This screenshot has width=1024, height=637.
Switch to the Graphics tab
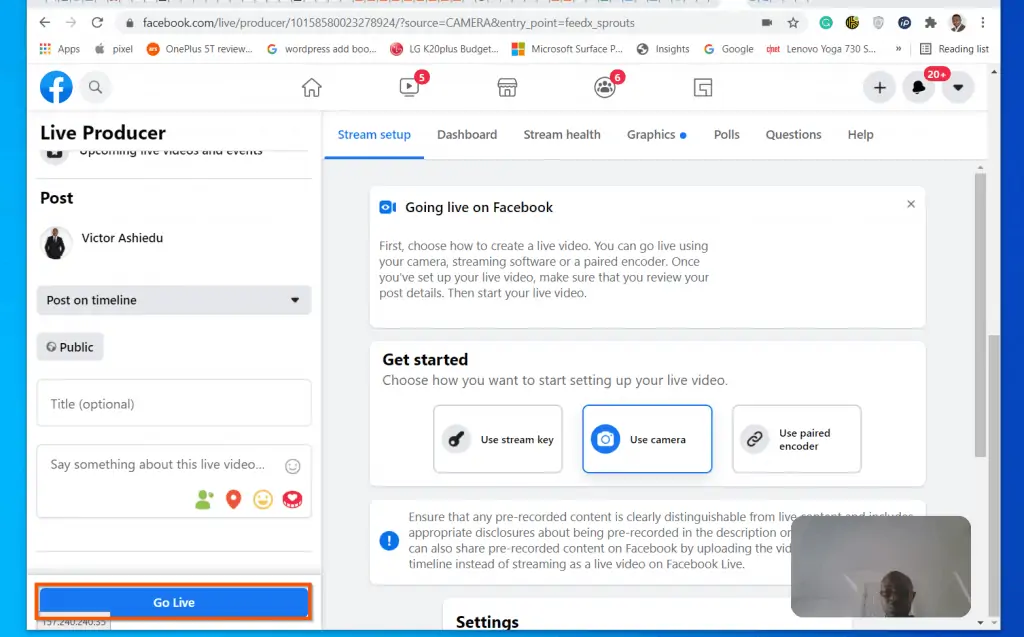pos(656,135)
